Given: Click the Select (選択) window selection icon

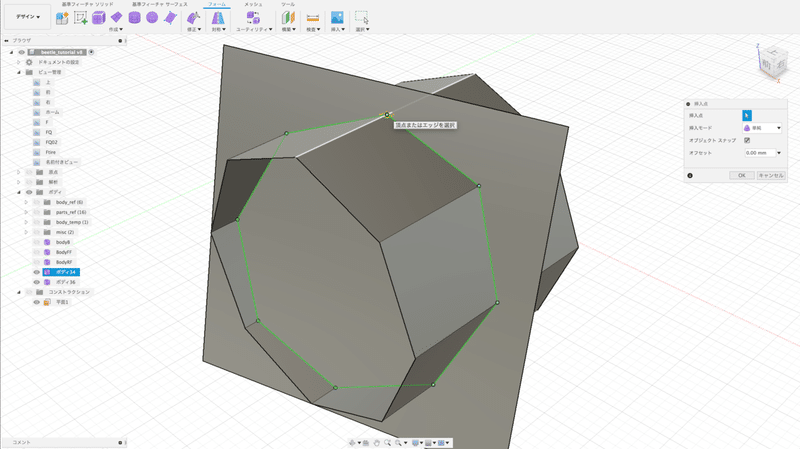Looking at the screenshot, I should point(362,18).
